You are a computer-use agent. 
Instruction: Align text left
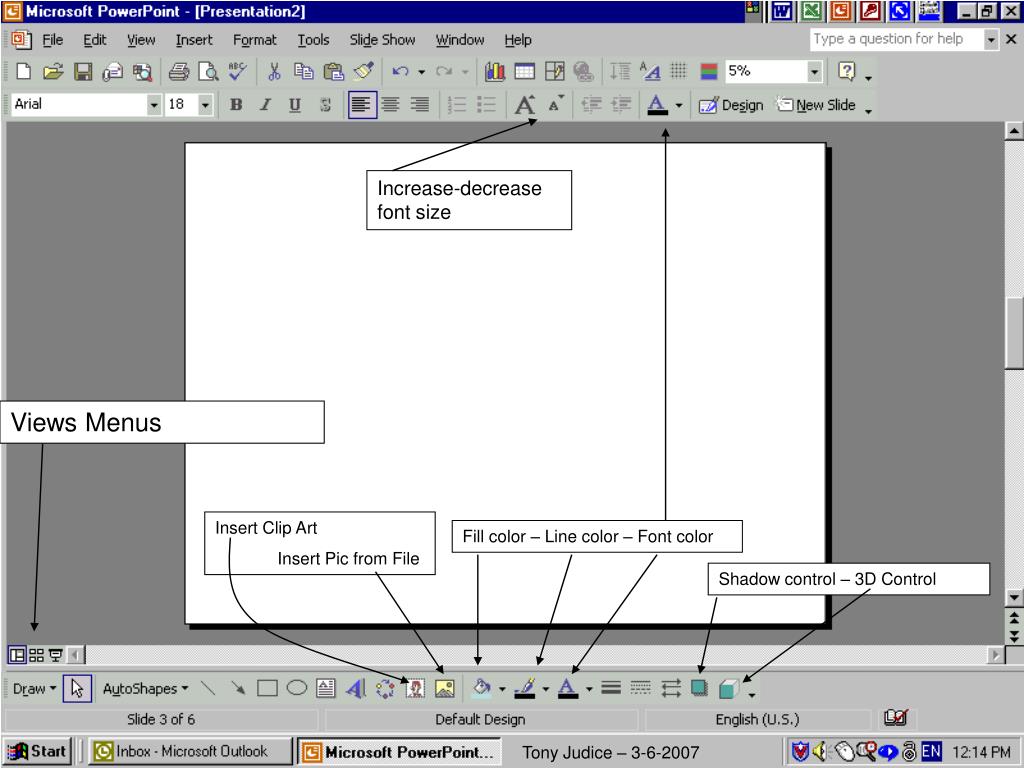coord(362,104)
